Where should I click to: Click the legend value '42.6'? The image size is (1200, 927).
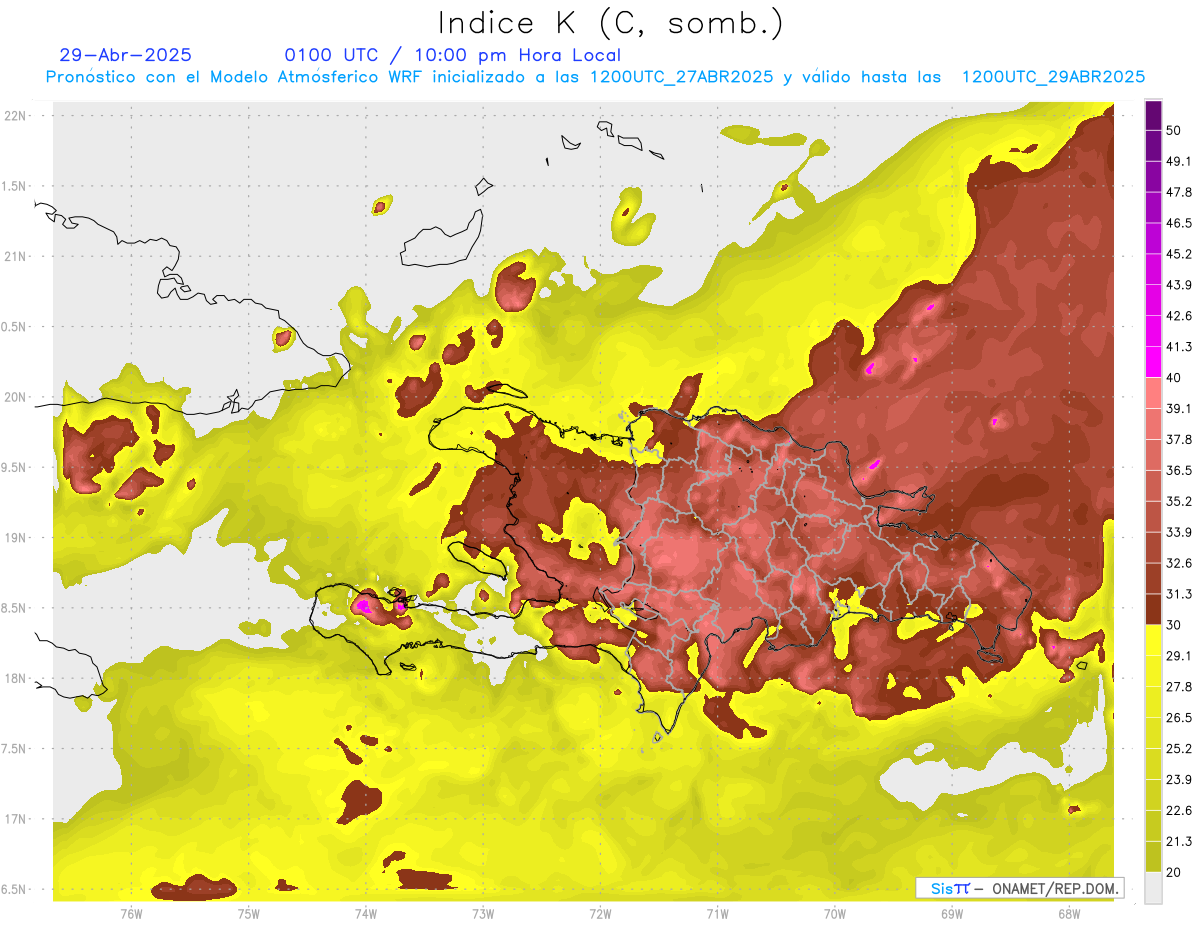click(x=1179, y=316)
